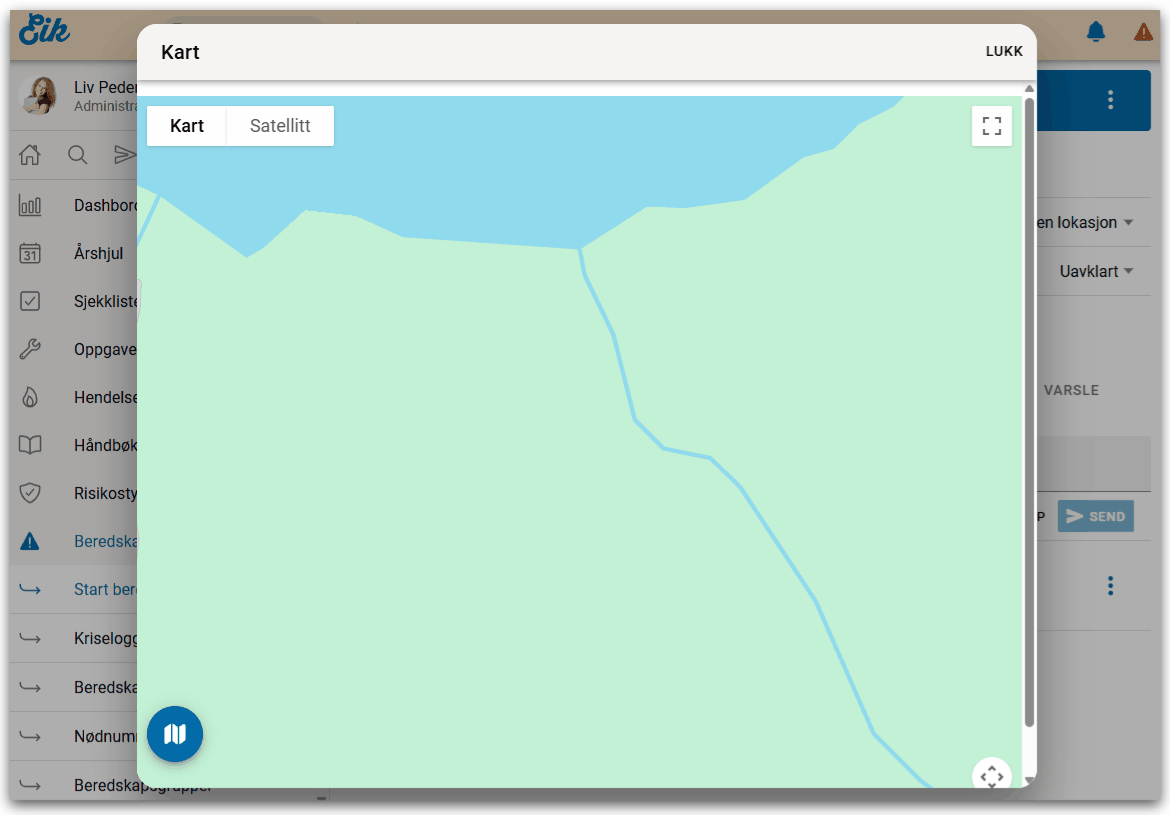Open the home icon in sidebar
1170x815 pixels.
click(30, 154)
